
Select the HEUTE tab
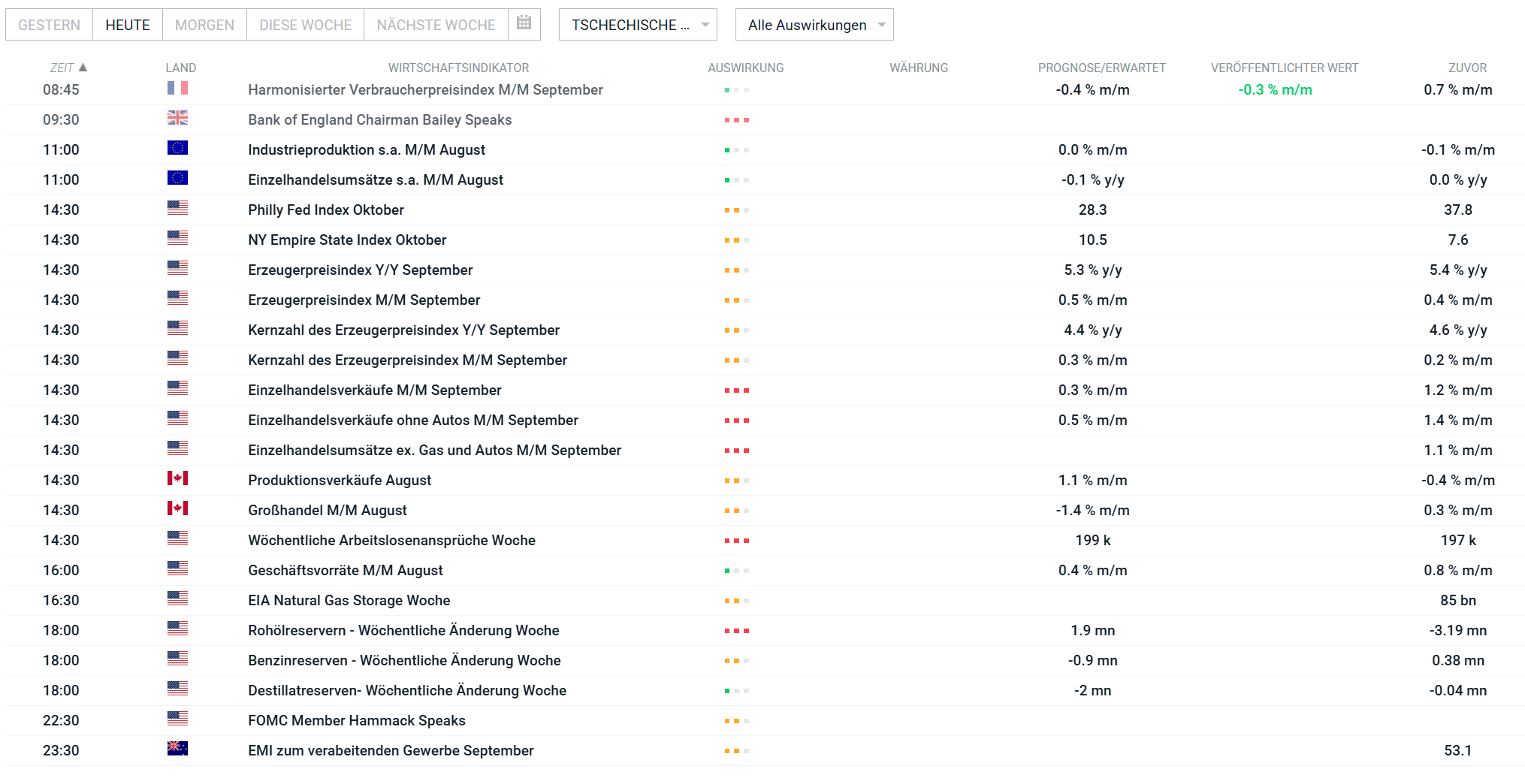coord(128,25)
